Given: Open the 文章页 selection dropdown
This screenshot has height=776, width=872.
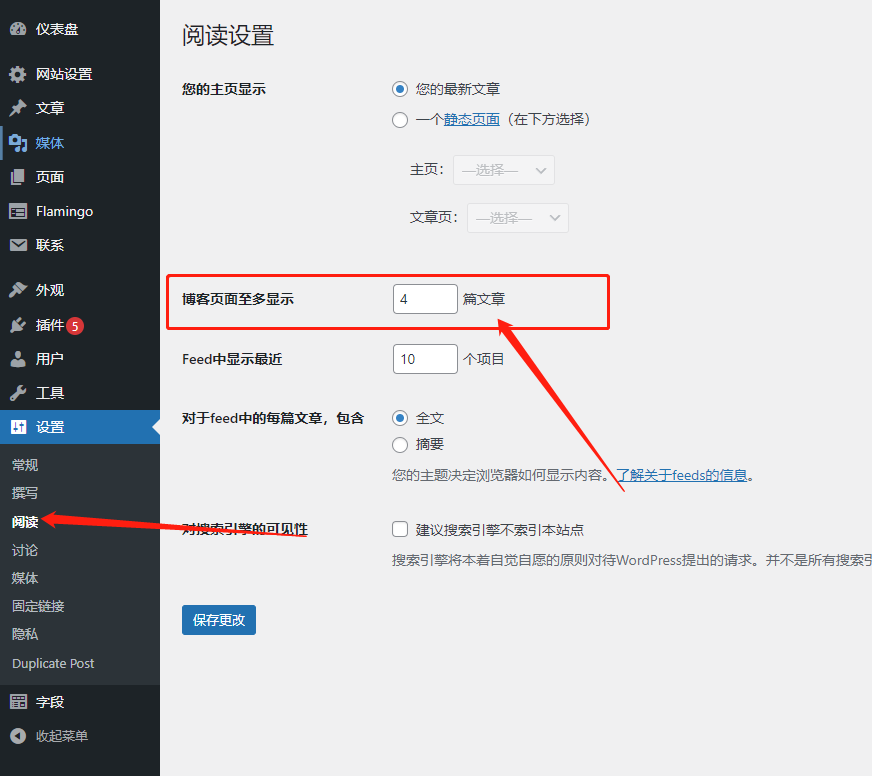Looking at the screenshot, I should pyautogui.click(x=517, y=218).
